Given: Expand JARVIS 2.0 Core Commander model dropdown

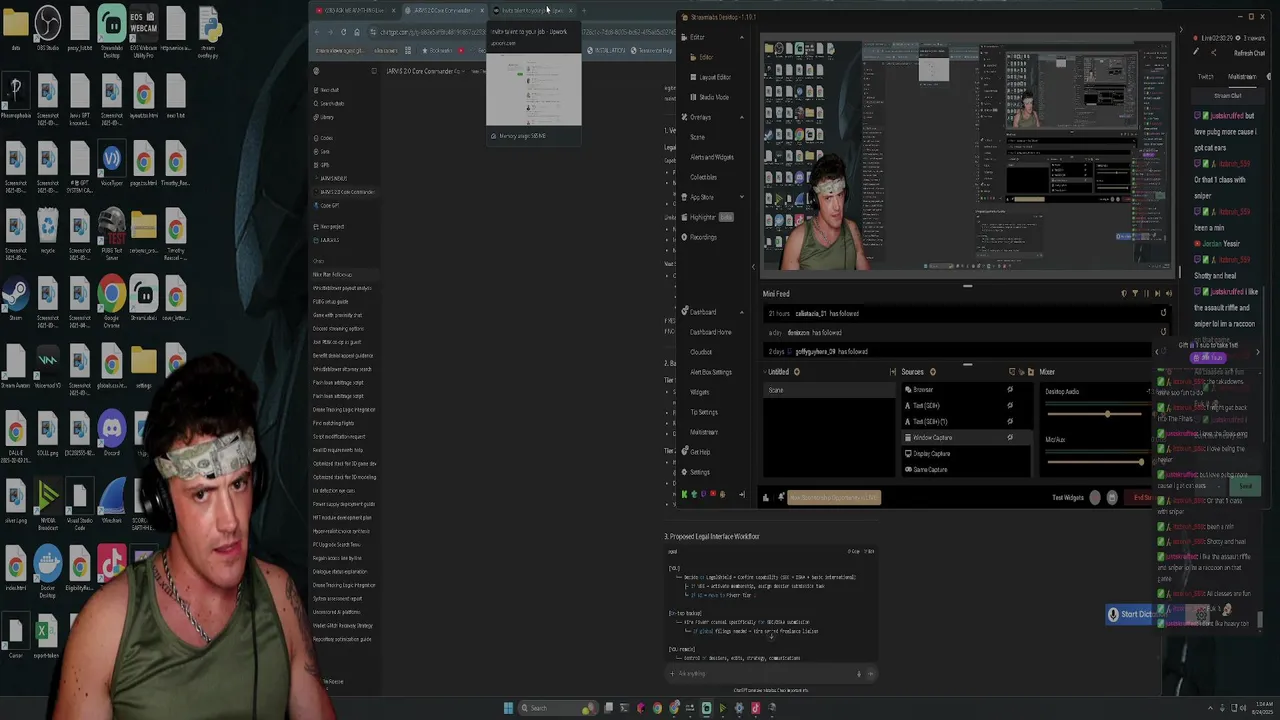Looking at the screenshot, I should click(x=427, y=71).
